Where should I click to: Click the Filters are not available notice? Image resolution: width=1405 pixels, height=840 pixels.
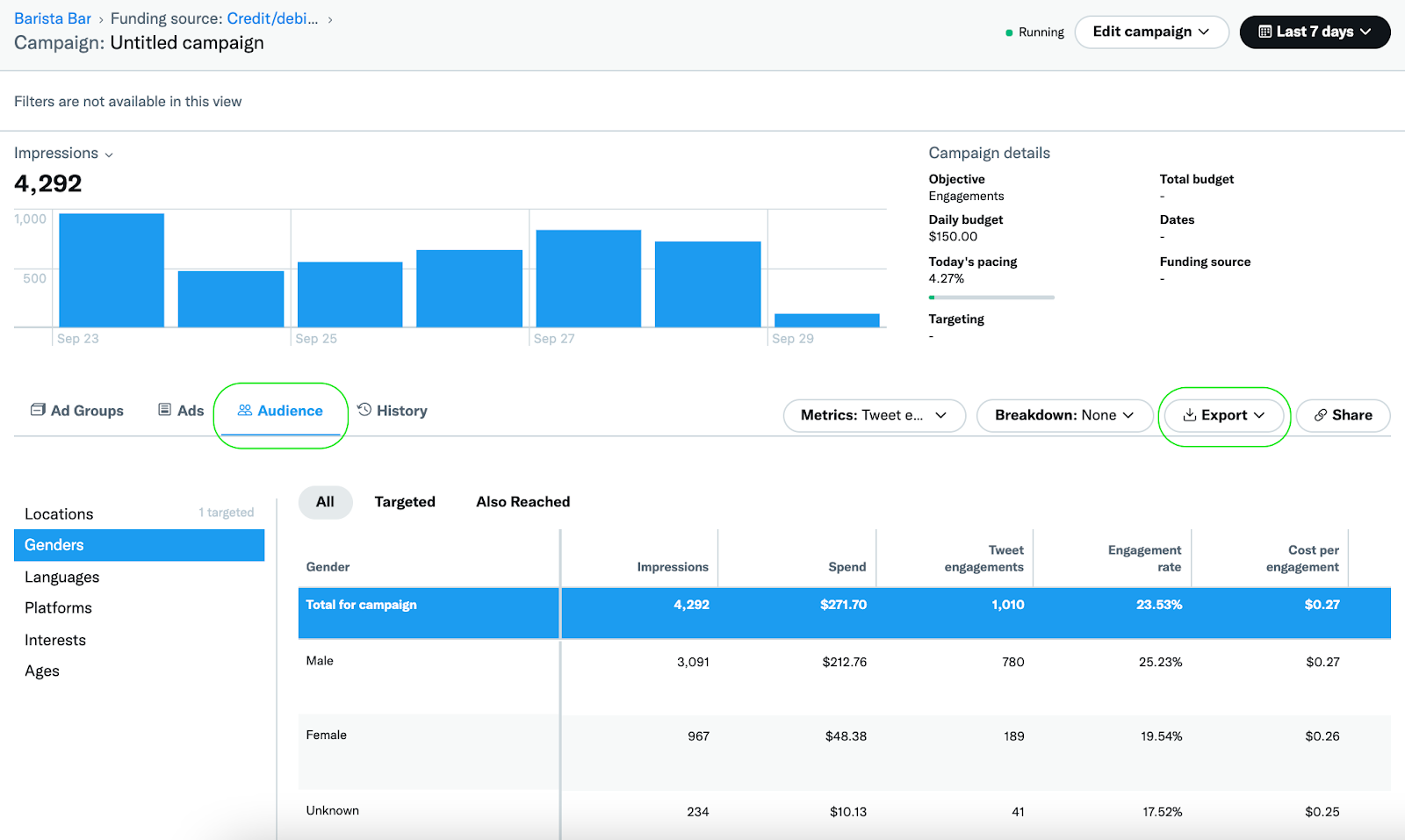[128, 102]
